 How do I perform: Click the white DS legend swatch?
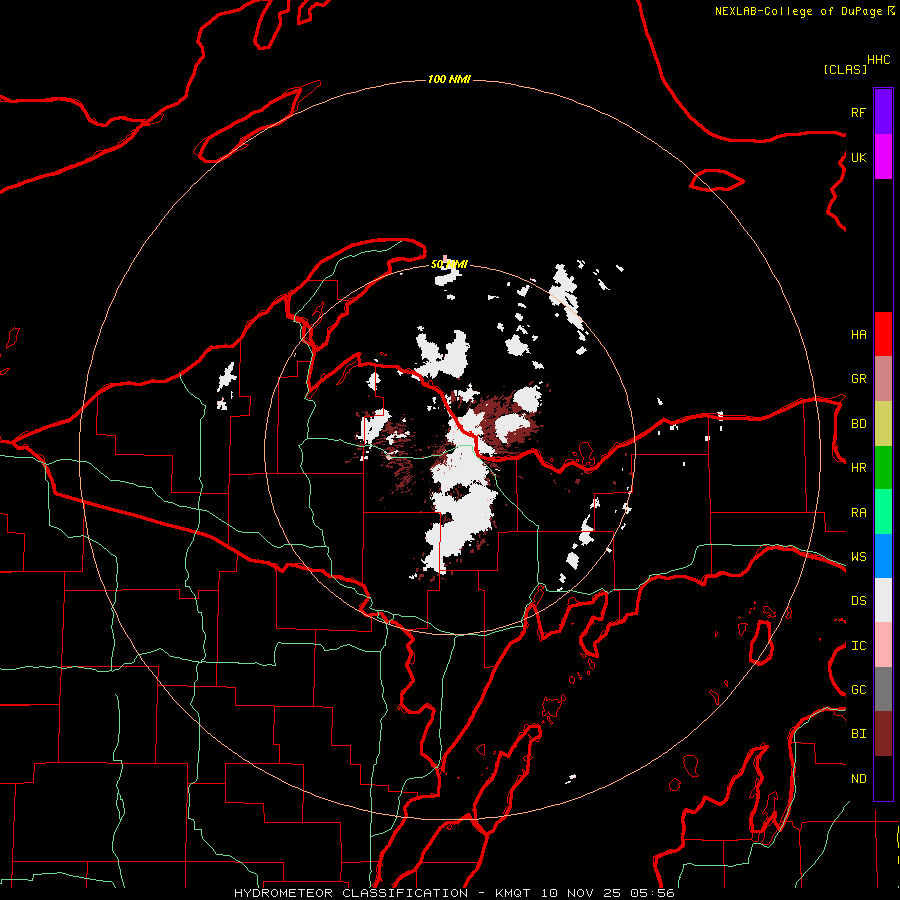[x=883, y=600]
